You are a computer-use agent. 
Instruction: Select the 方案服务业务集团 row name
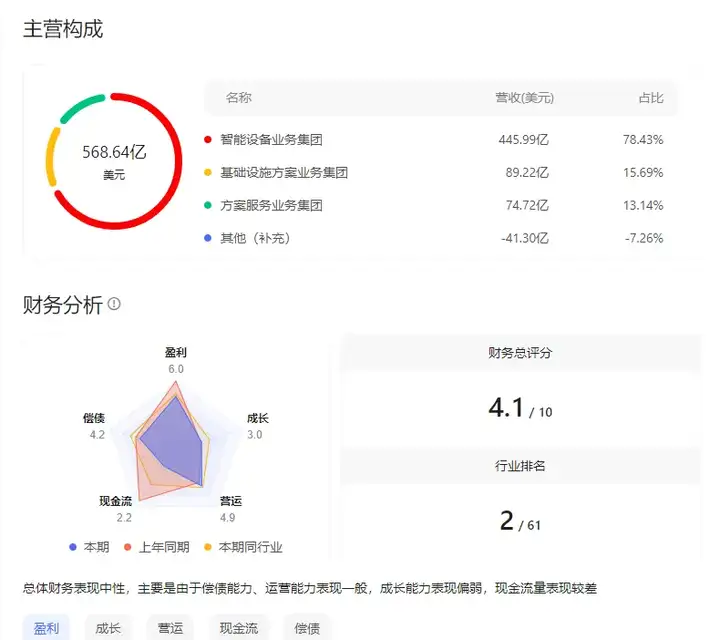point(271,205)
